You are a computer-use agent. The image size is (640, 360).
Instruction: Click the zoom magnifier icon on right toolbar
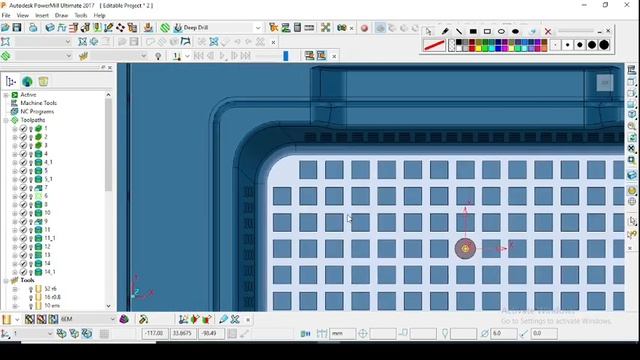click(632, 126)
